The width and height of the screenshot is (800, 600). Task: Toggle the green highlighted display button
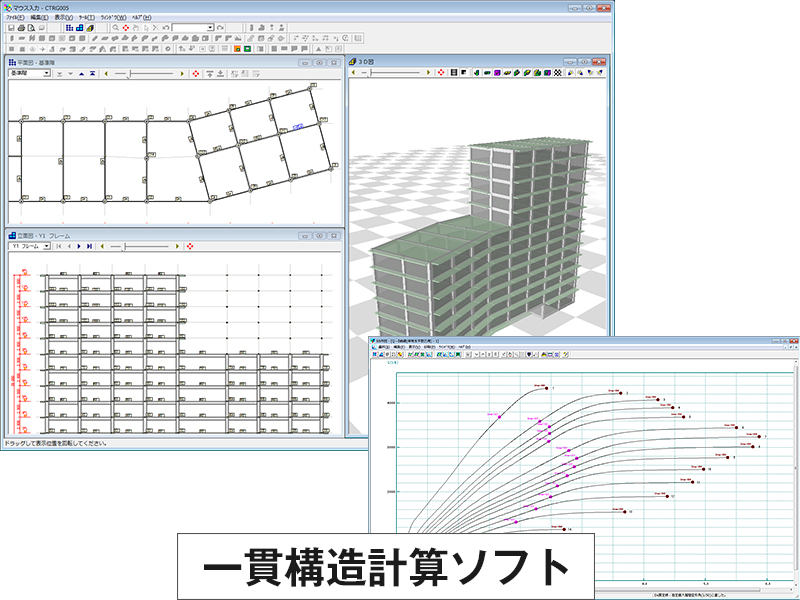click(246, 48)
